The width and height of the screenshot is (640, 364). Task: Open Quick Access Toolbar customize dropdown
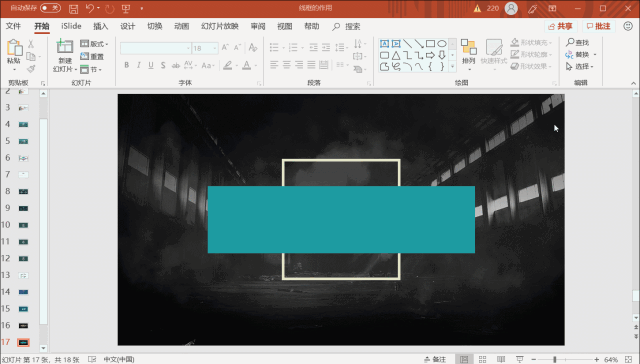(x=142, y=9)
